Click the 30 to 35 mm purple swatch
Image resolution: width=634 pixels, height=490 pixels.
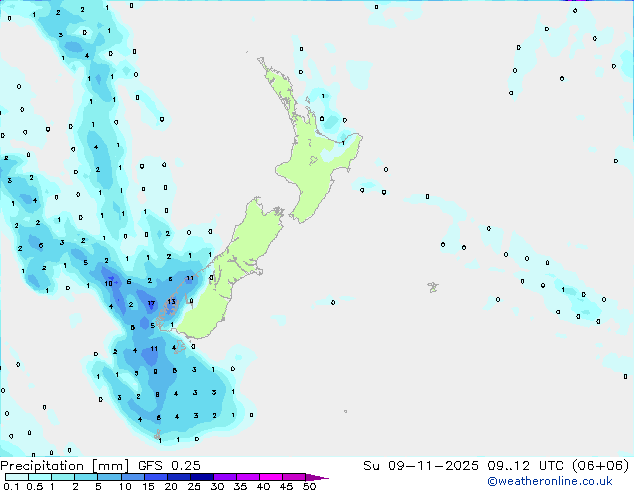click(x=224, y=477)
